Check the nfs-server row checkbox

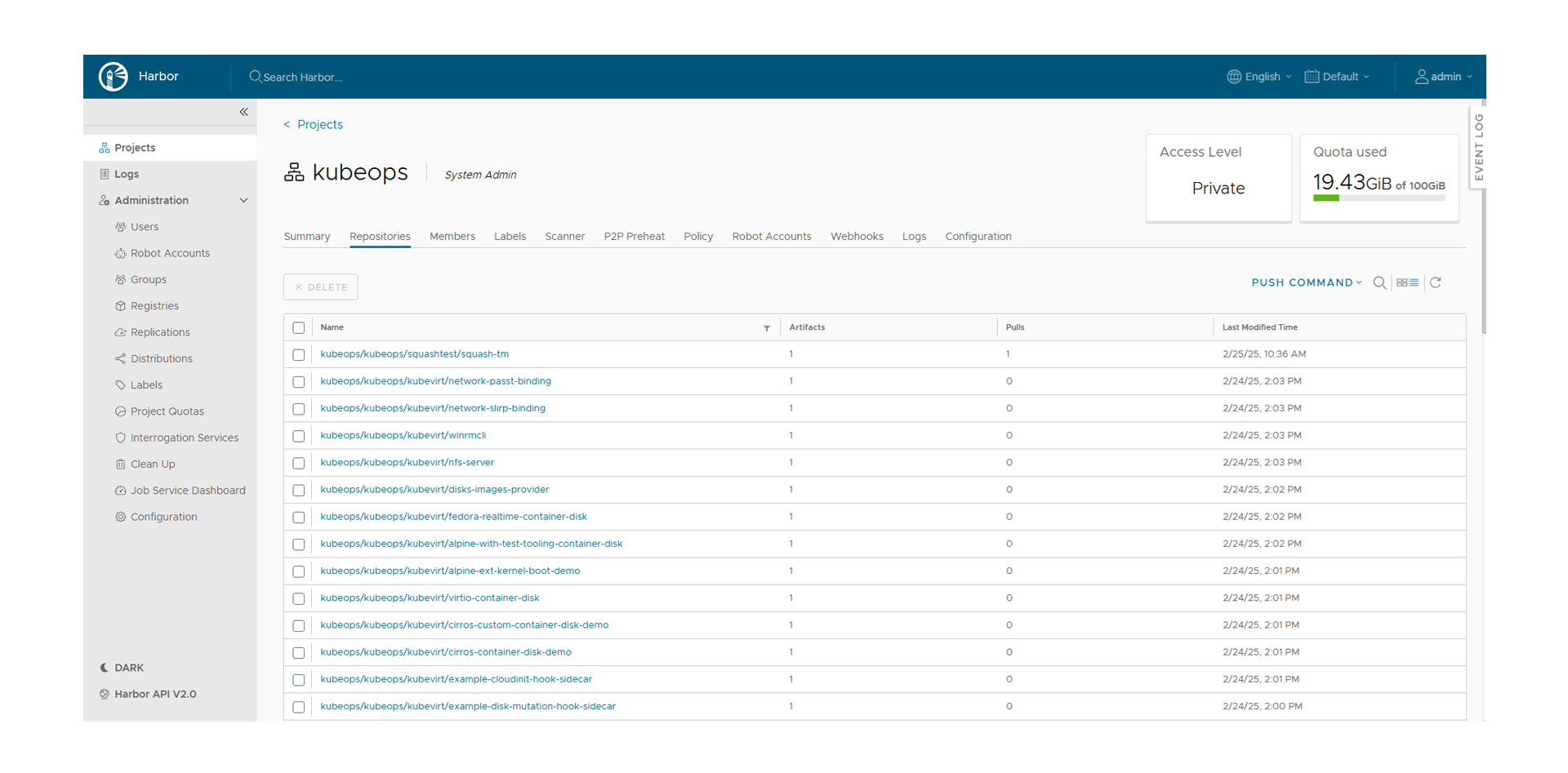[299, 463]
